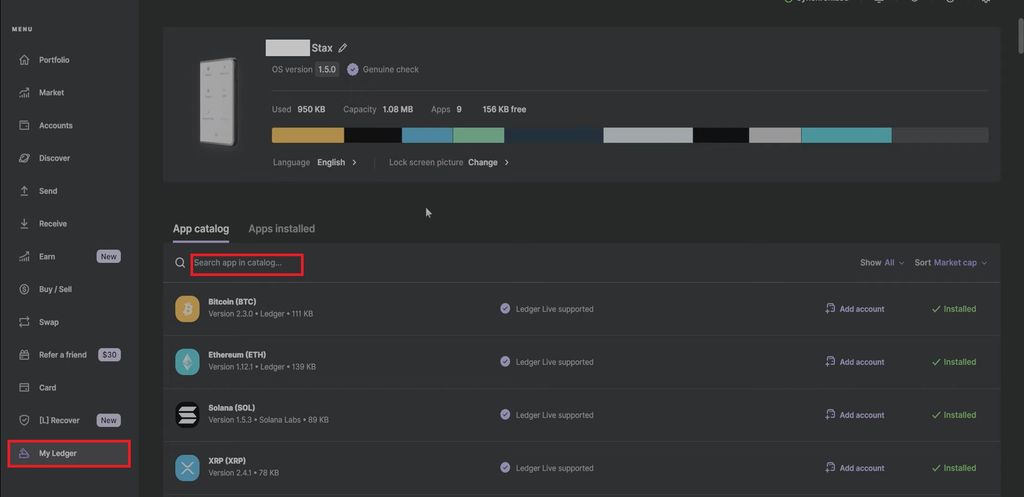
Task: Open Buy / Sell page
Action: coord(55,289)
